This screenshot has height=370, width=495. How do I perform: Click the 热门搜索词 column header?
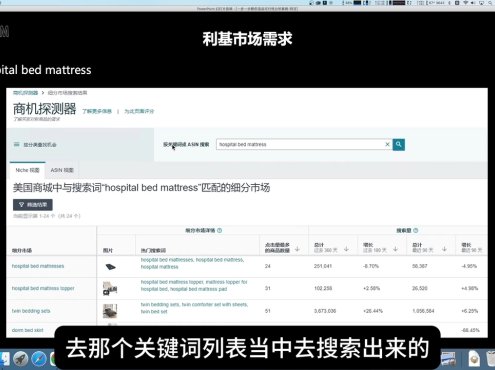click(153, 250)
